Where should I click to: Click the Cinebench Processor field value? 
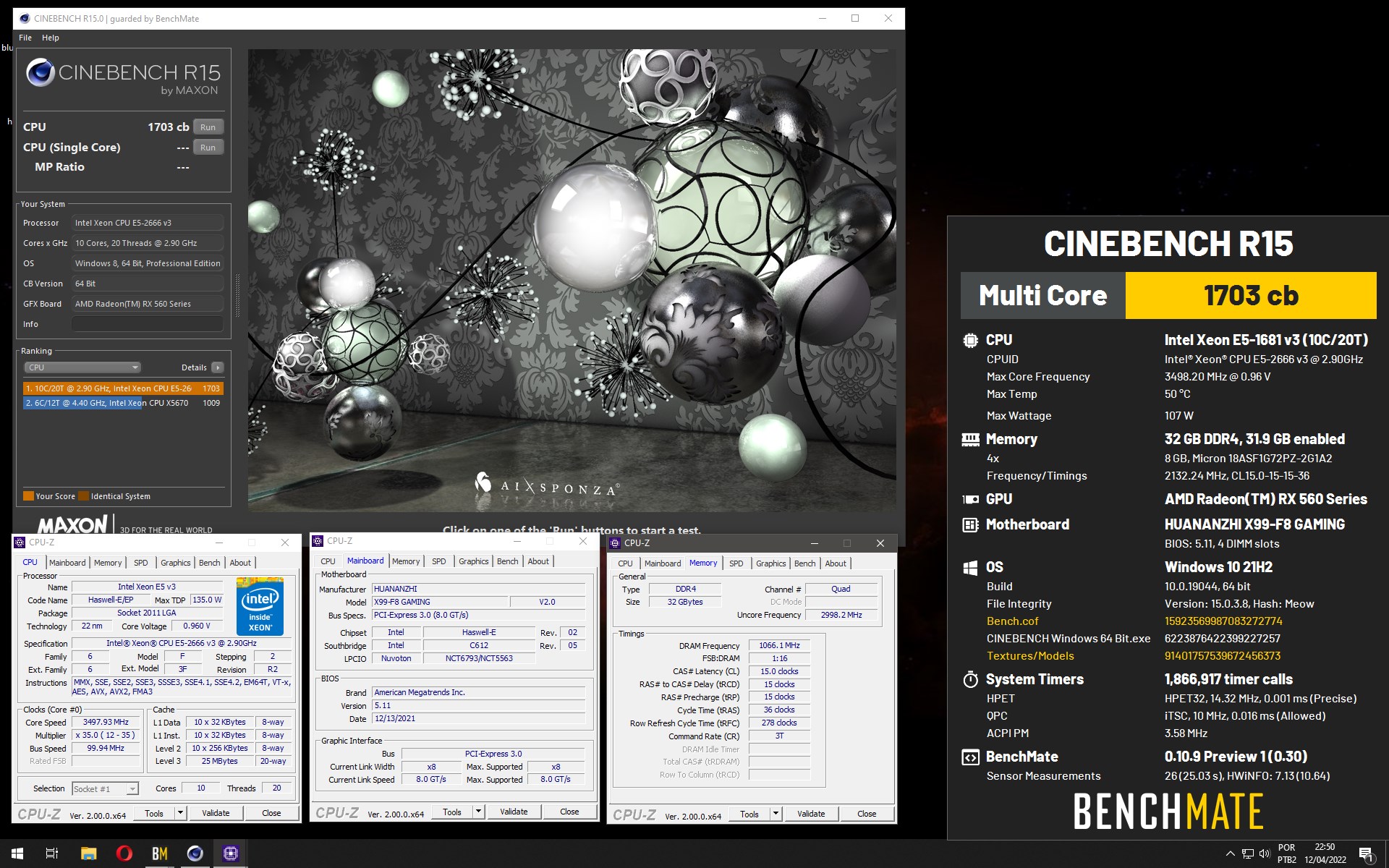coord(148,223)
